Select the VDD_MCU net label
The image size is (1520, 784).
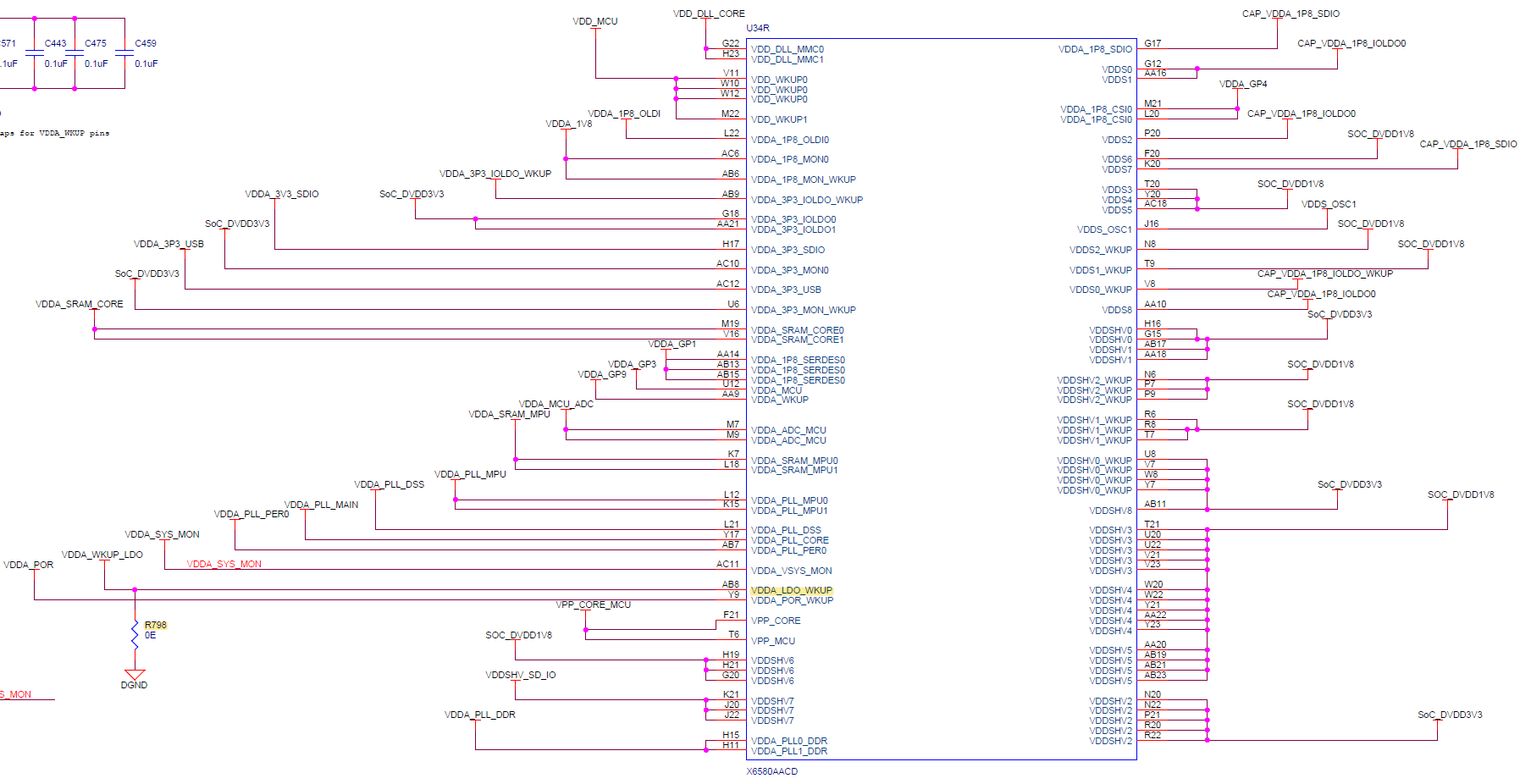click(595, 21)
